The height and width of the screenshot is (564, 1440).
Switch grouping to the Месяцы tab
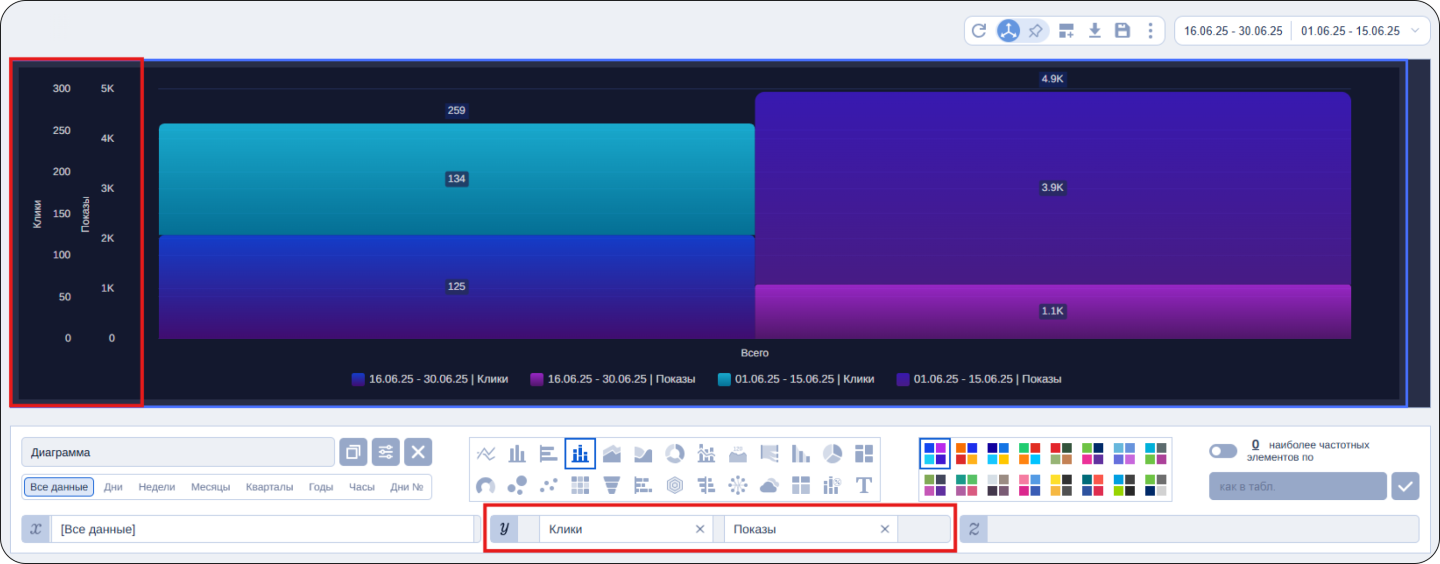210,487
